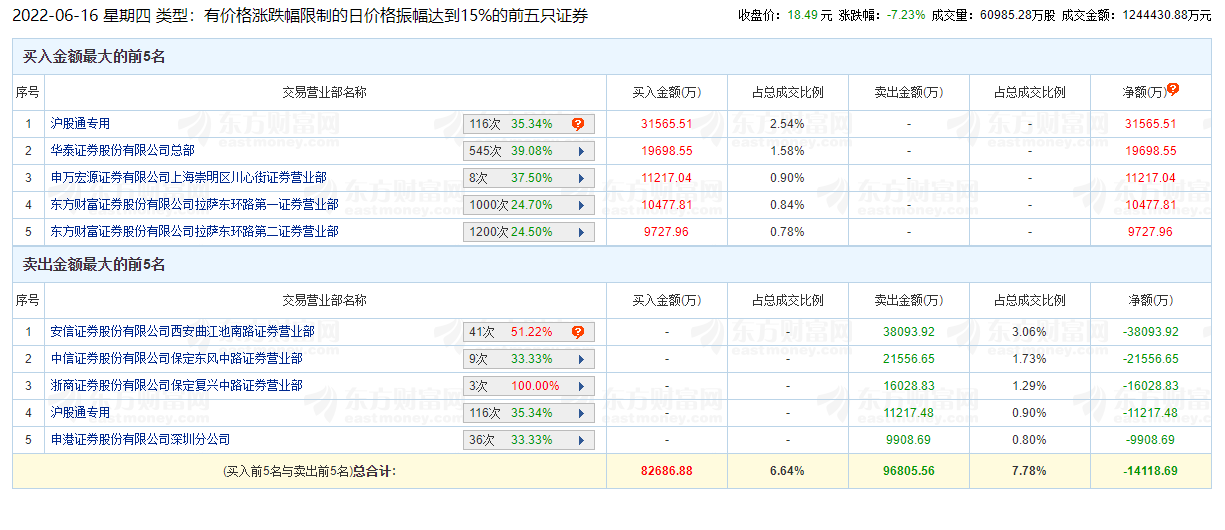
Task: Click the arrow icon beside 3次 100.00%
Action: (x=581, y=386)
